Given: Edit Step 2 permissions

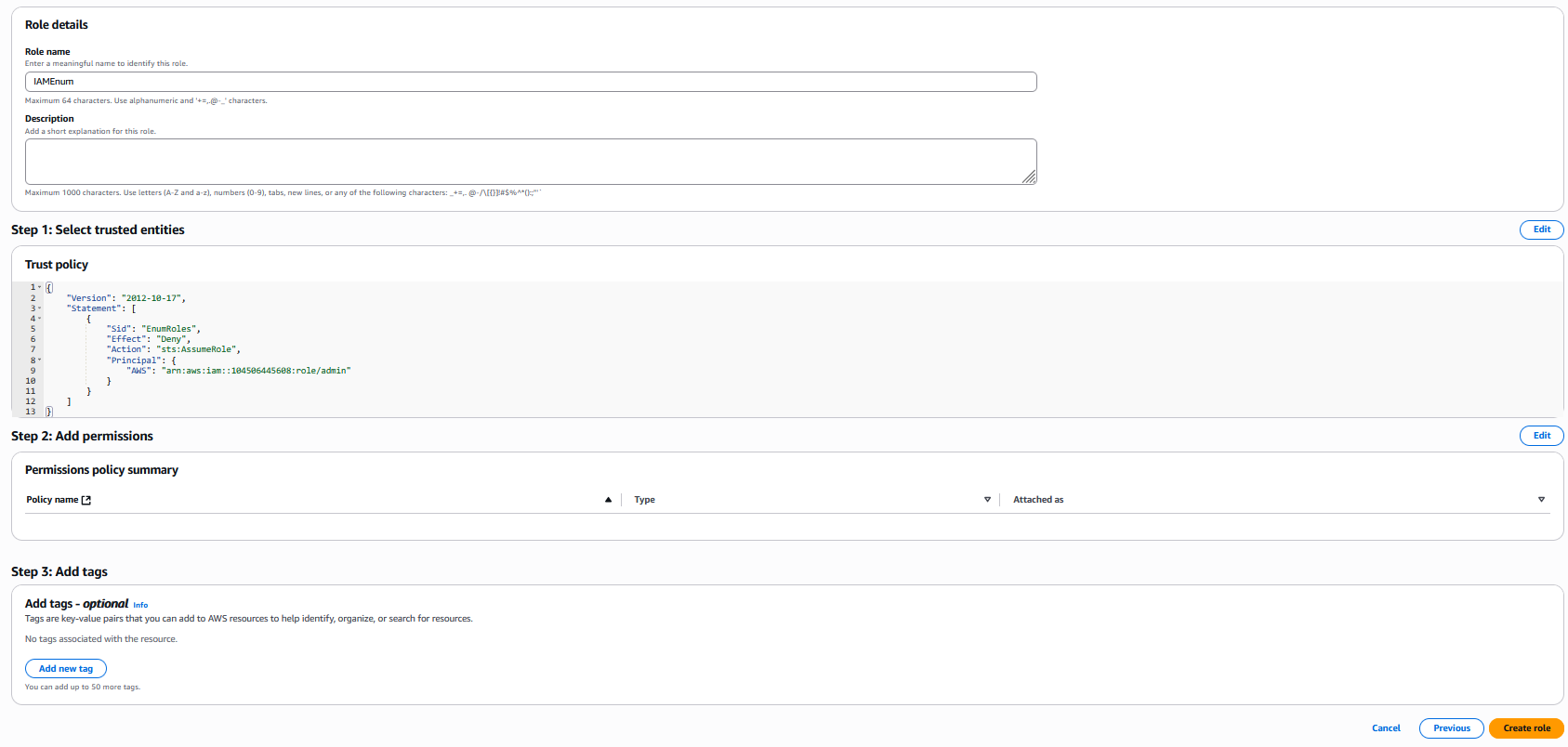Looking at the screenshot, I should (1541, 436).
